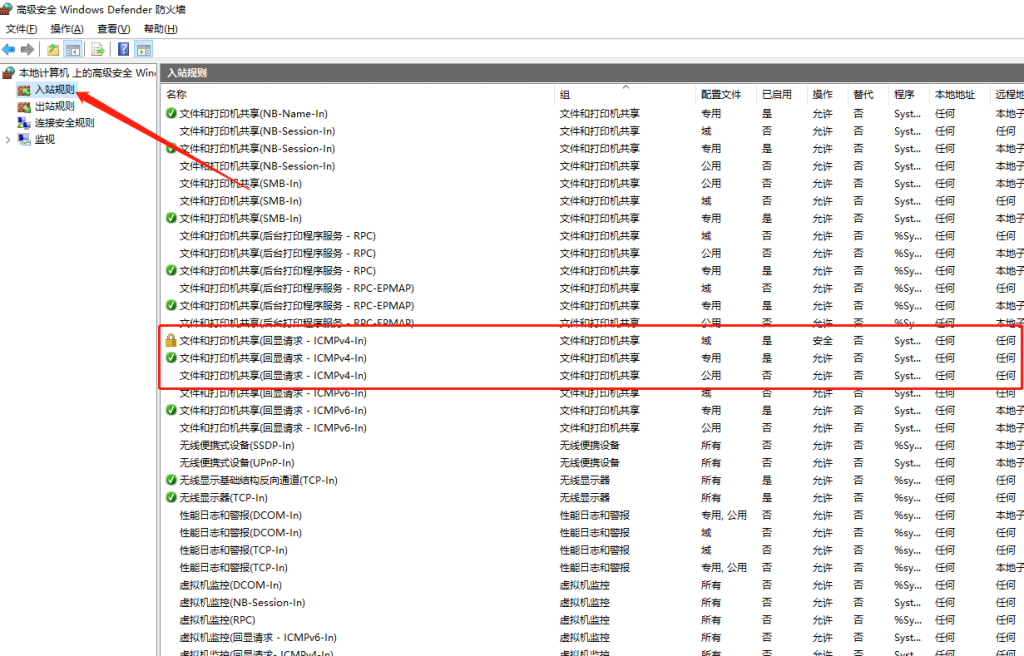The image size is (1024, 656).
Task: Open the 操作(A) menu
Action: click(x=67, y=29)
